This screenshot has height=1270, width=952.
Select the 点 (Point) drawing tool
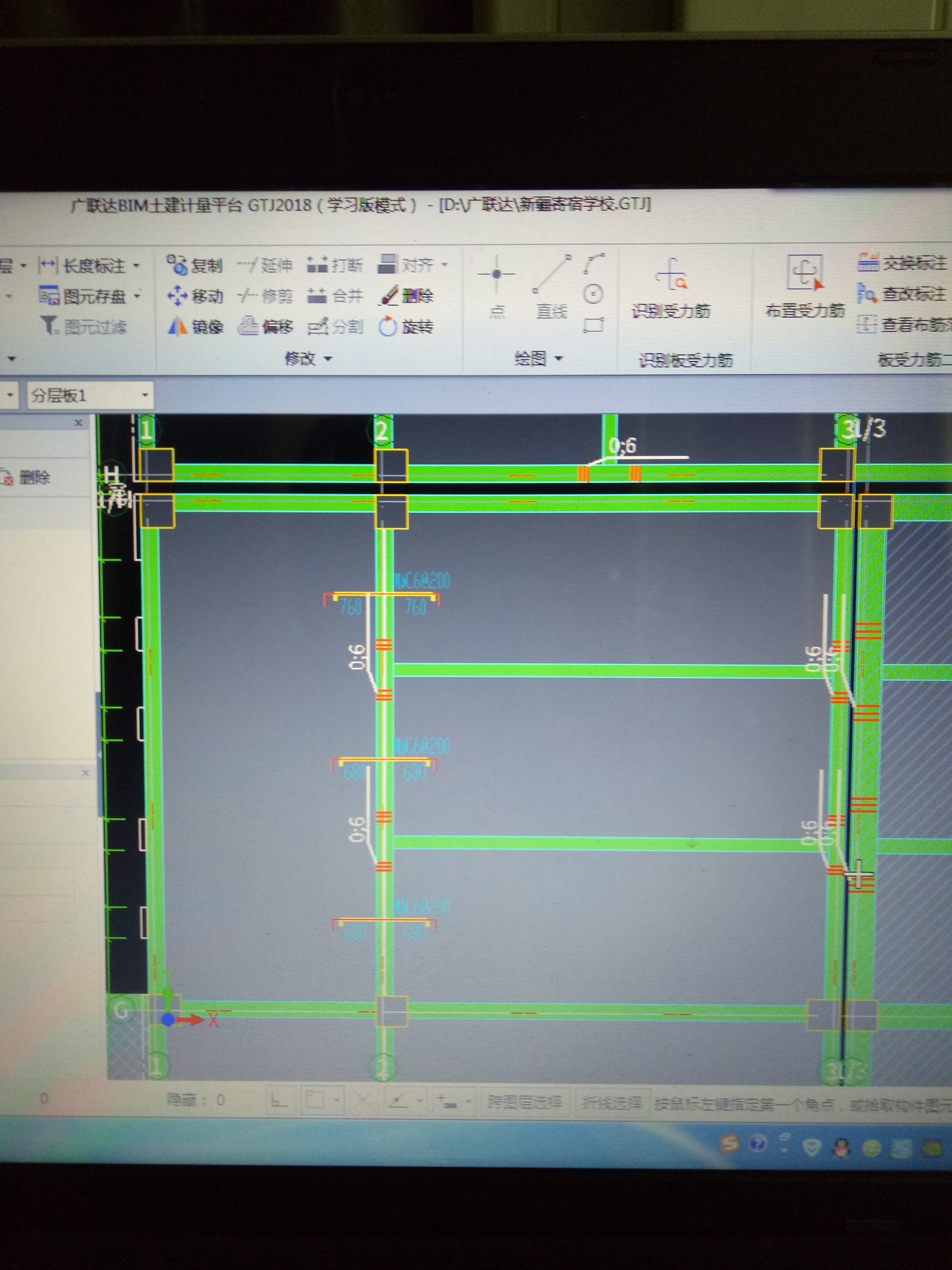pyautogui.click(x=497, y=287)
